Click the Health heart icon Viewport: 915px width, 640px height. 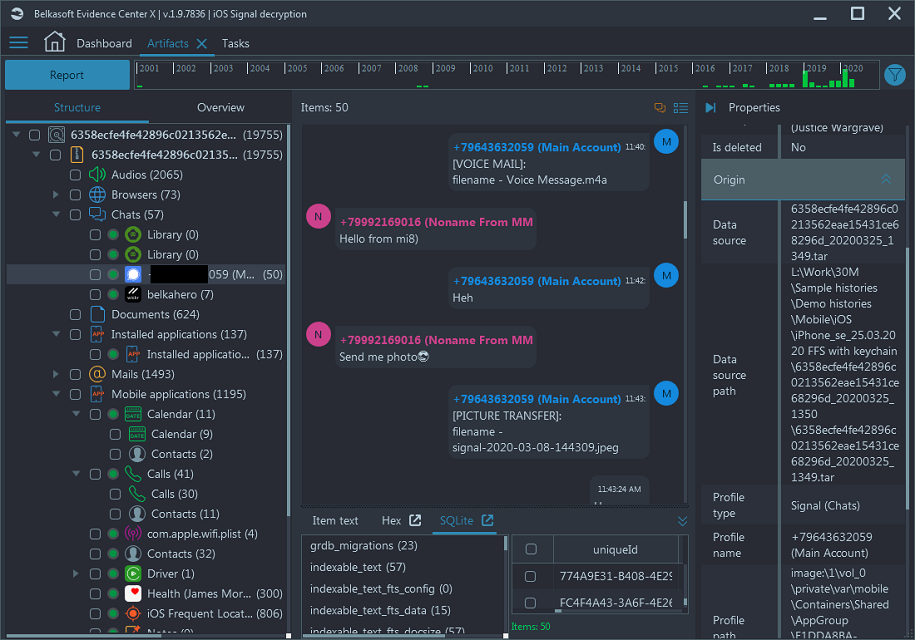pos(133,593)
